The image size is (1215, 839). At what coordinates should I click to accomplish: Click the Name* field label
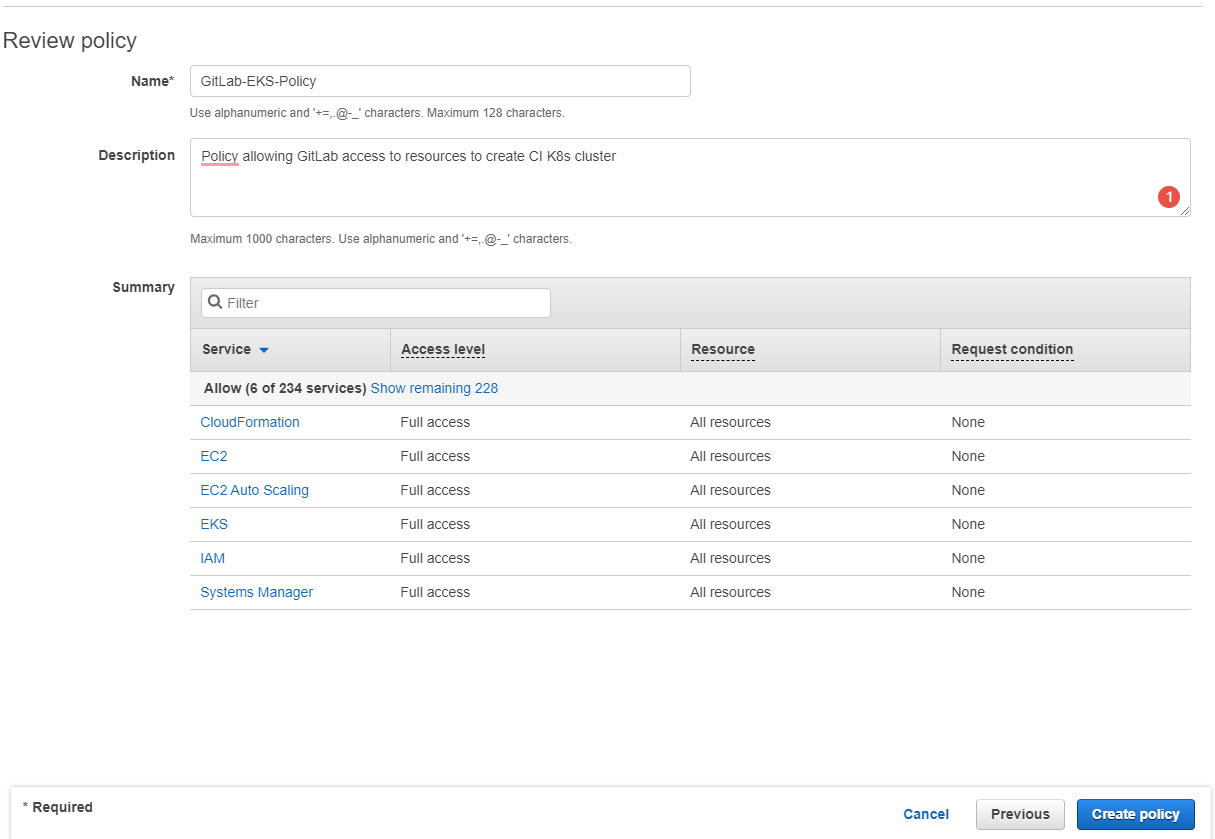153,81
